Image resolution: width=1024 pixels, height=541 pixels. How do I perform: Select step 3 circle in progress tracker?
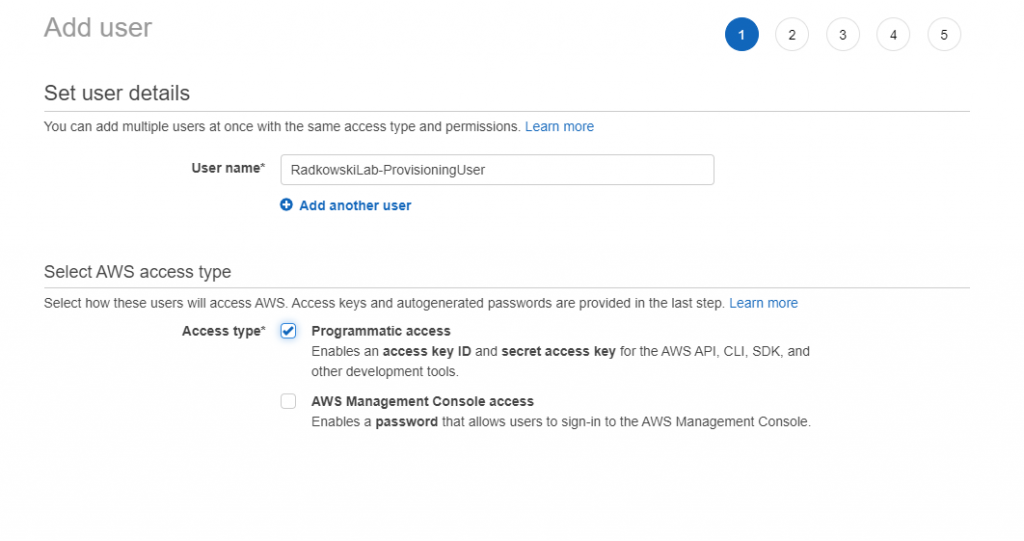tap(842, 35)
